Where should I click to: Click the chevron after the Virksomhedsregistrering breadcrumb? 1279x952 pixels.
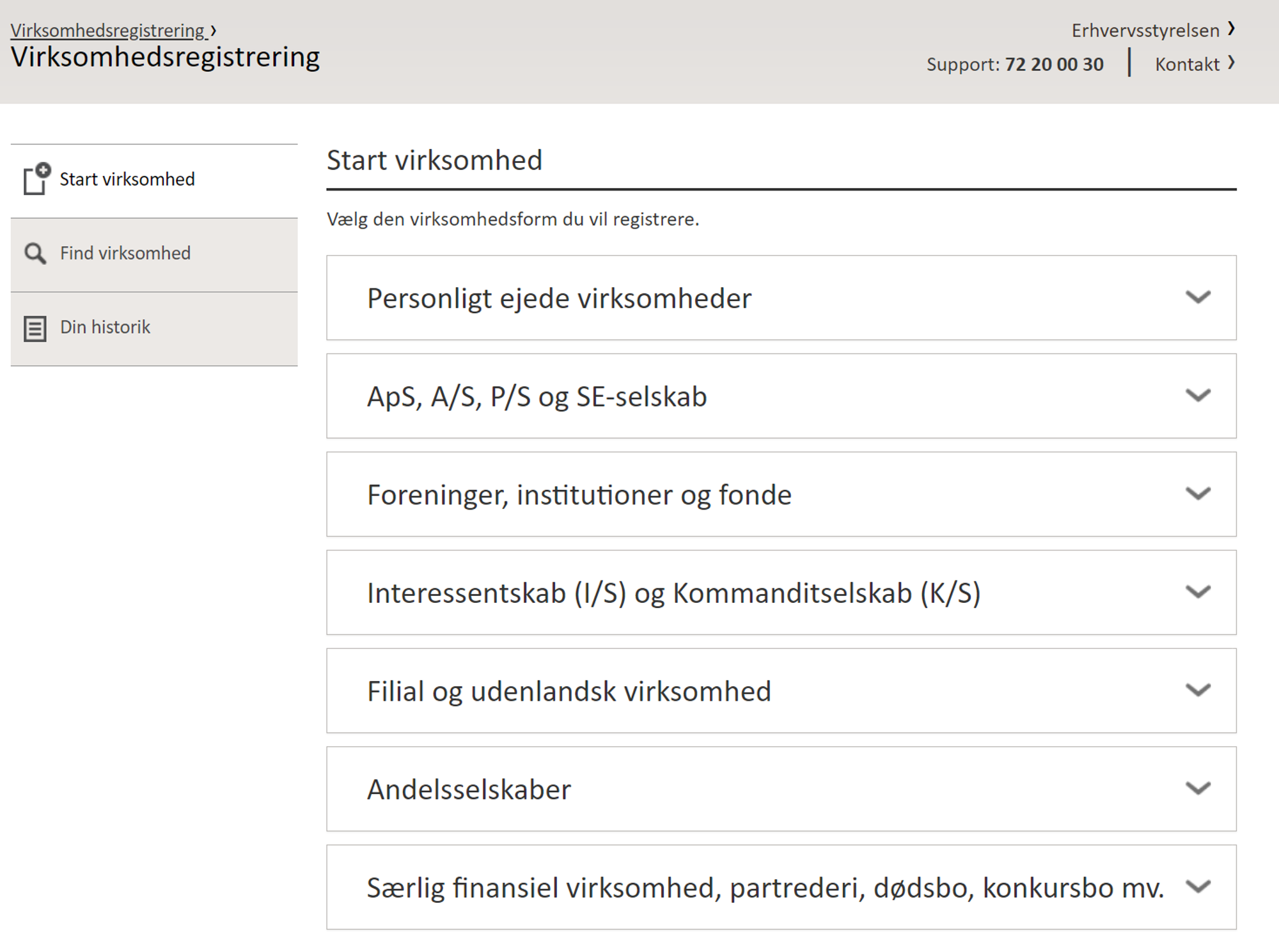tap(214, 31)
